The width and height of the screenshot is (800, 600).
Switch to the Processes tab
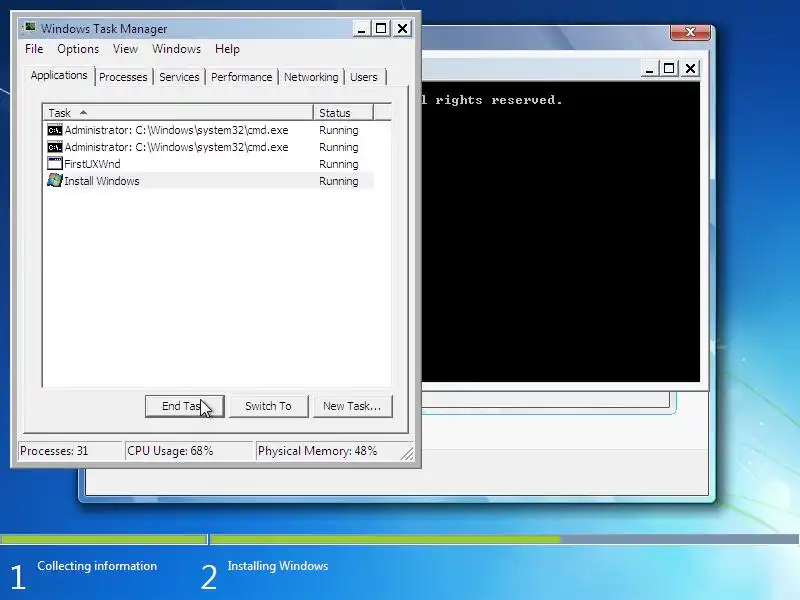123,77
